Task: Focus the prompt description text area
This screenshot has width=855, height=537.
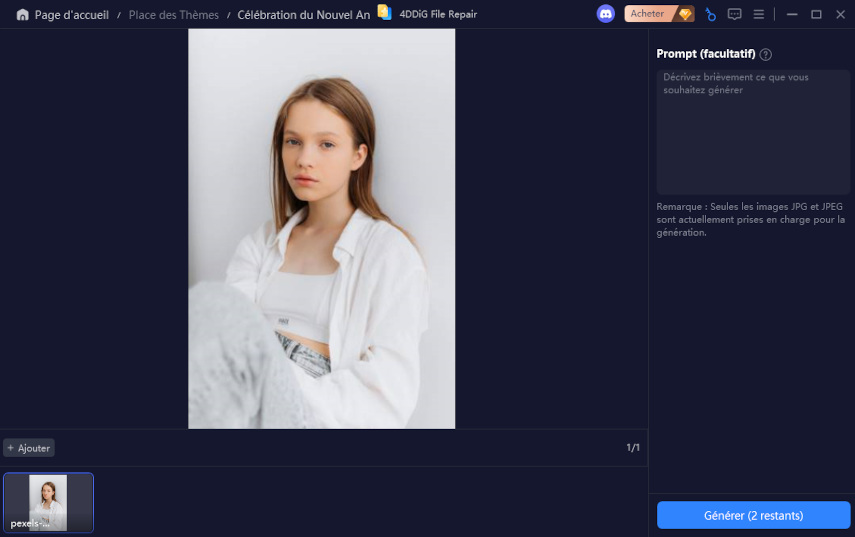Action: pos(753,131)
